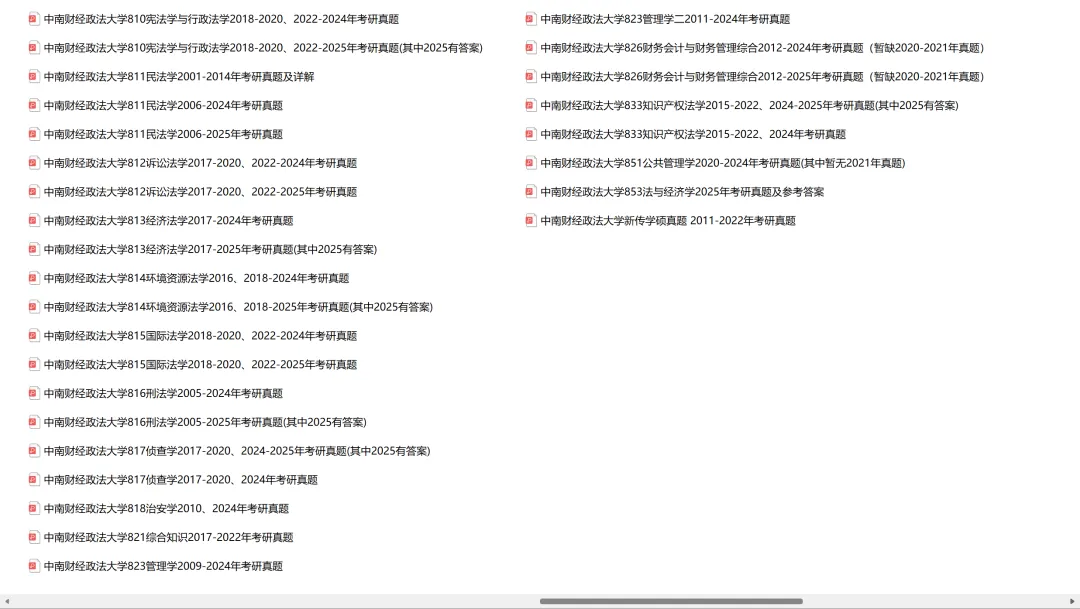1080x609 pixels.
Task: Click PDF icon of 816刑法学2005-2024年 file
Action: point(33,393)
